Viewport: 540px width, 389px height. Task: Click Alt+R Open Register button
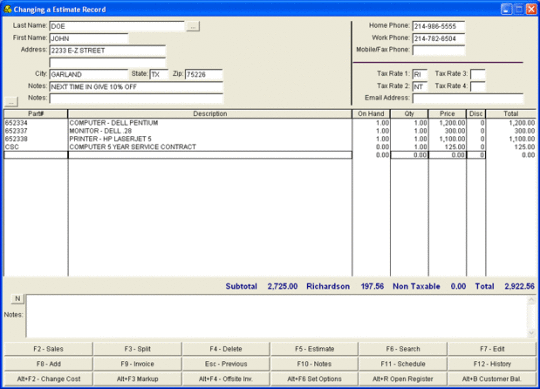pyautogui.click(x=403, y=379)
